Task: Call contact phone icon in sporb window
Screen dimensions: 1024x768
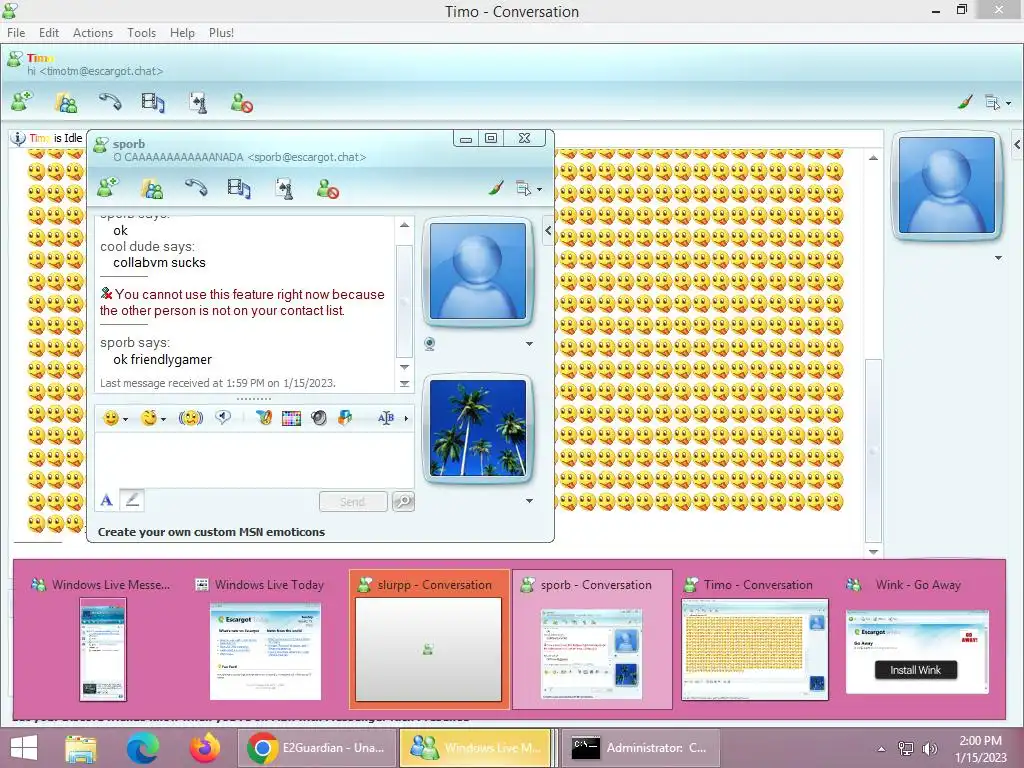Action: (x=196, y=188)
